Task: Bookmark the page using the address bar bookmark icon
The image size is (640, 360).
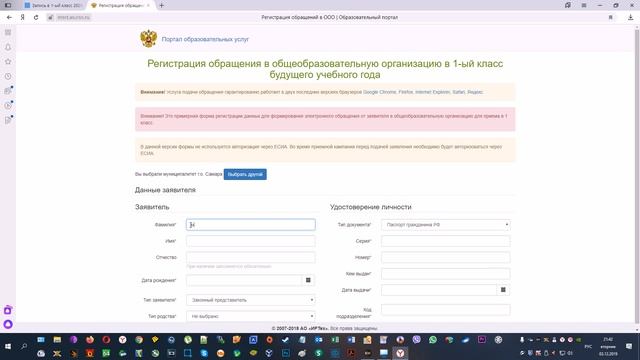Action: pyautogui.click(x=611, y=17)
